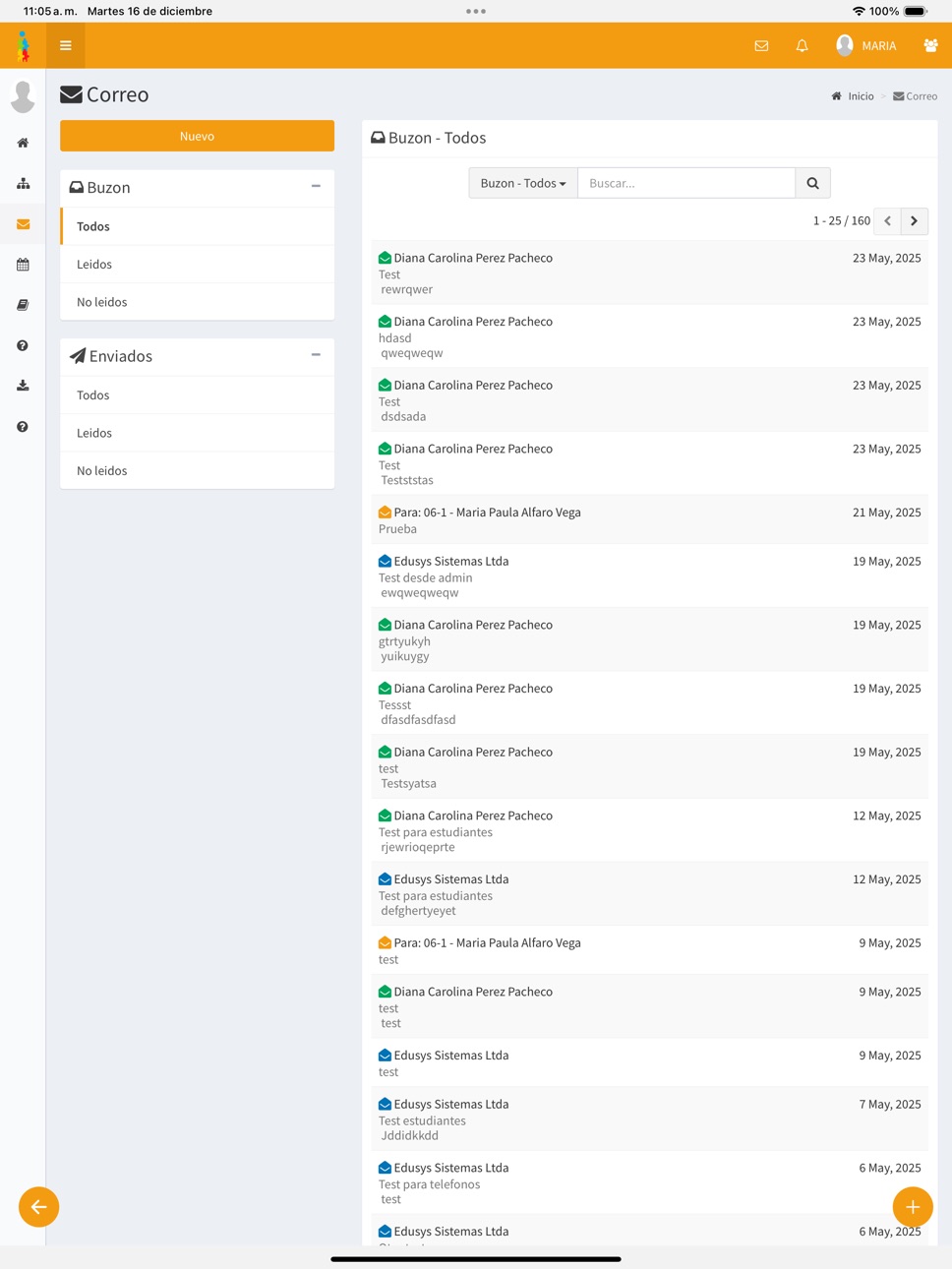Open the book sidebar icon
952x1269 pixels.
(x=23, y=305)
